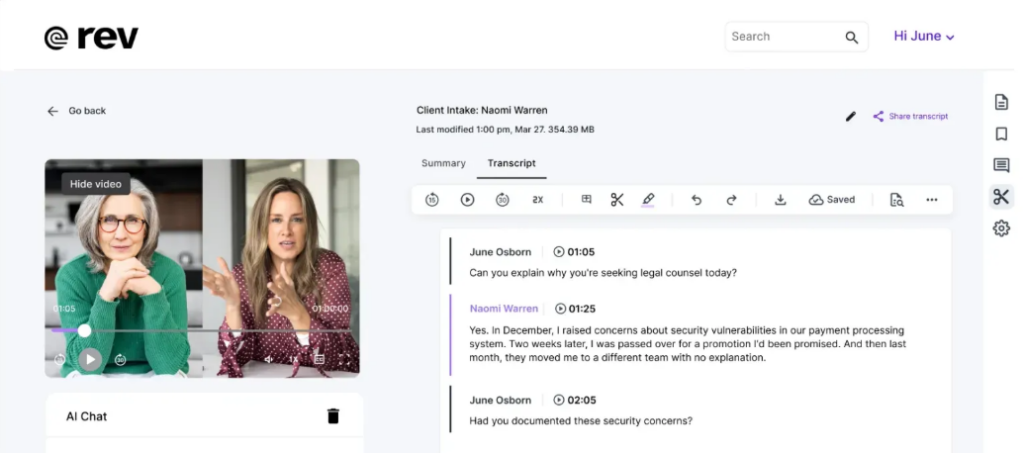Download the transcript
Image resolution: width=1024 pixels, height=453 pixels.
[x=780, y=200]
